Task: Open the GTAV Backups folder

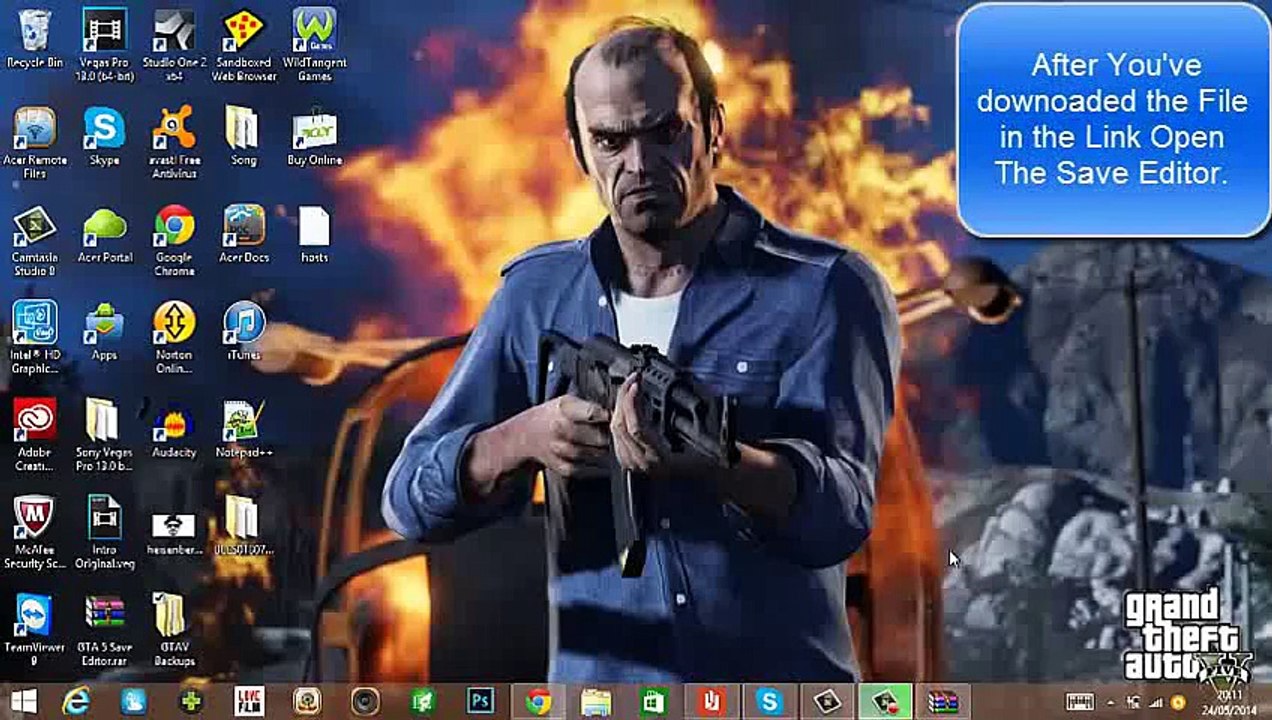Action: tap(174, 630)
